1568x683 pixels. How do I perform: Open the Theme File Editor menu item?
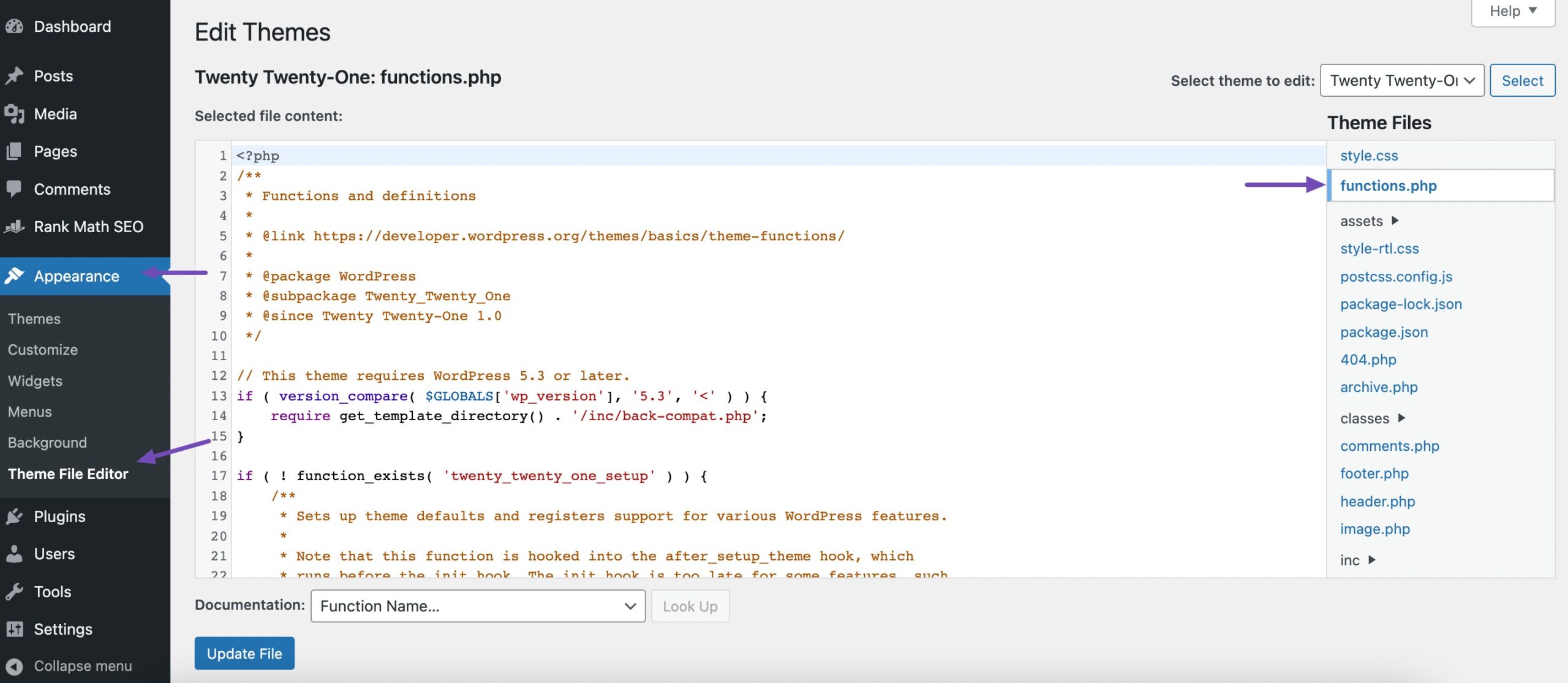tap(68, 474)
